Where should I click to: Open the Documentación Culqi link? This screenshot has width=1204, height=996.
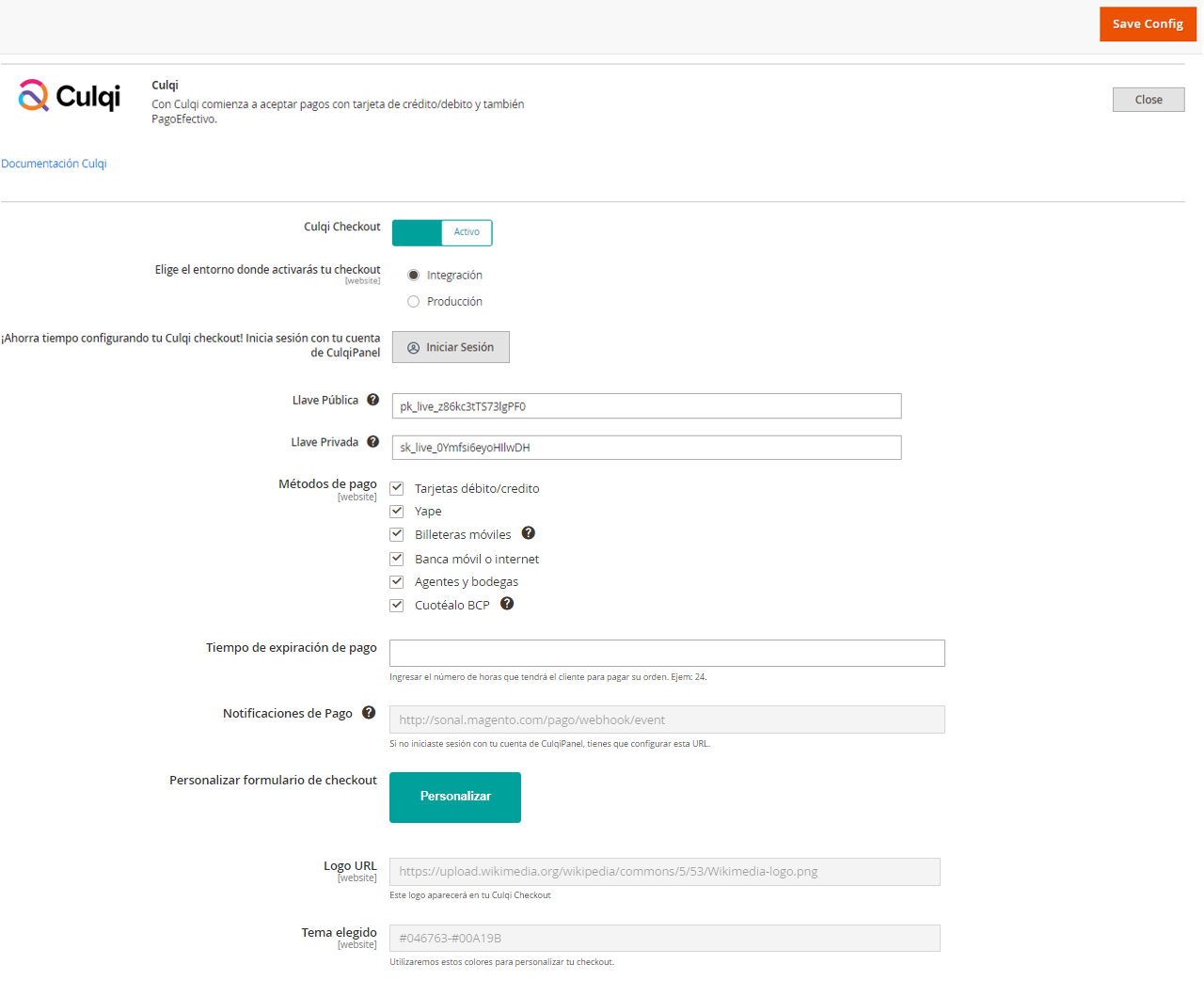click(x=54, y=164)
